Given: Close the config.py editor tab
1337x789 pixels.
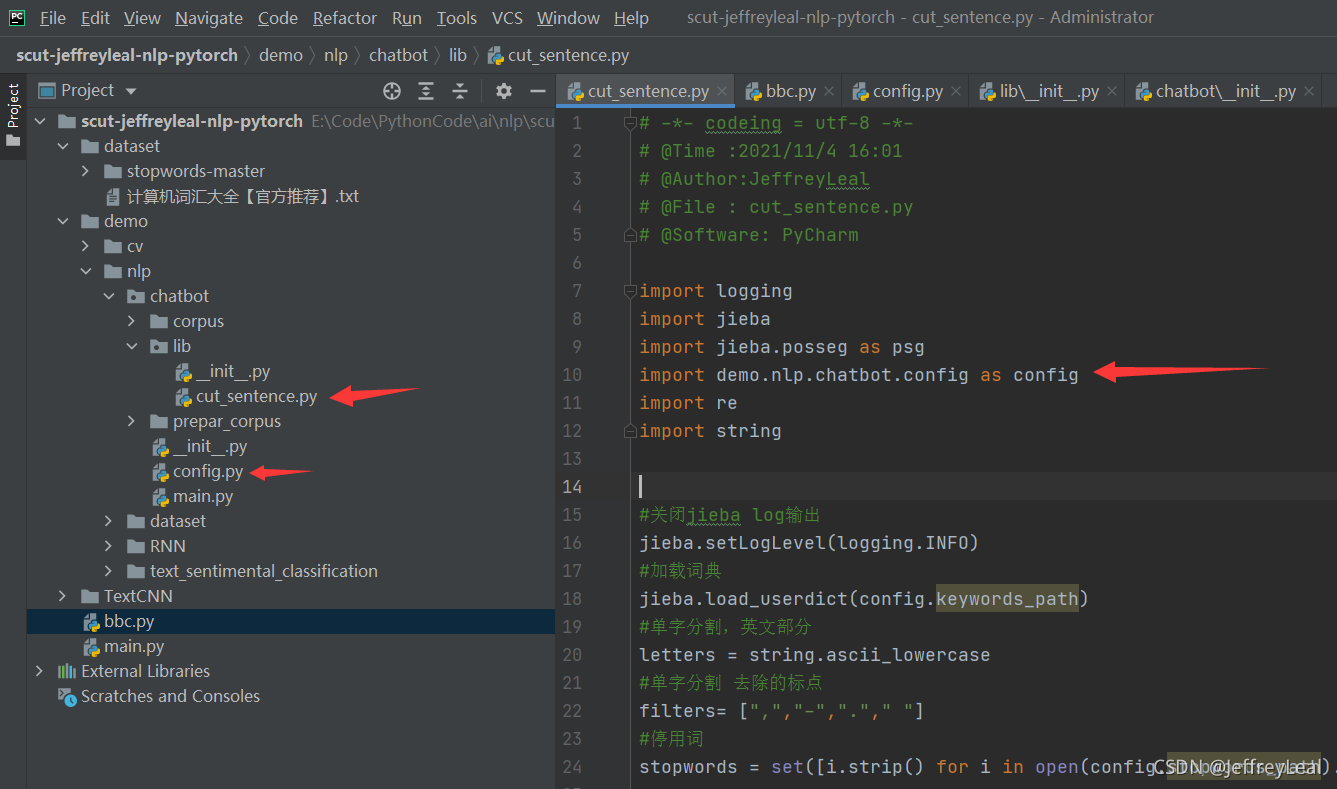Looking at the screenshot, I should coord(956,91).
